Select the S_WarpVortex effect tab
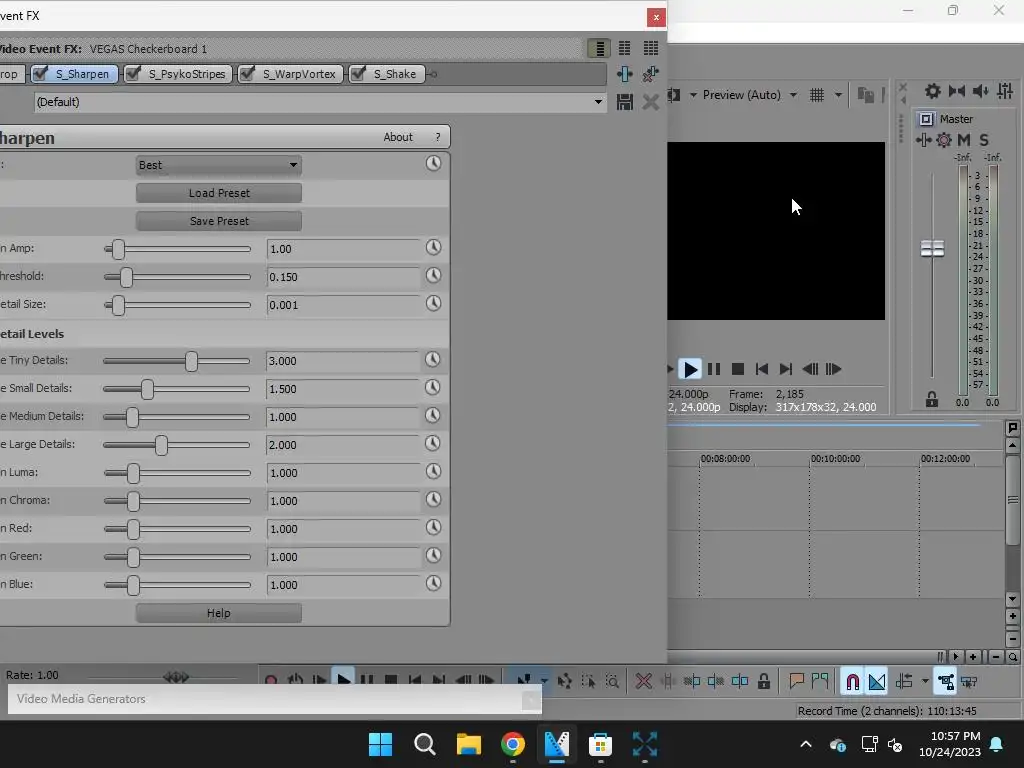Screen dimensions: 1024x768 299,74
